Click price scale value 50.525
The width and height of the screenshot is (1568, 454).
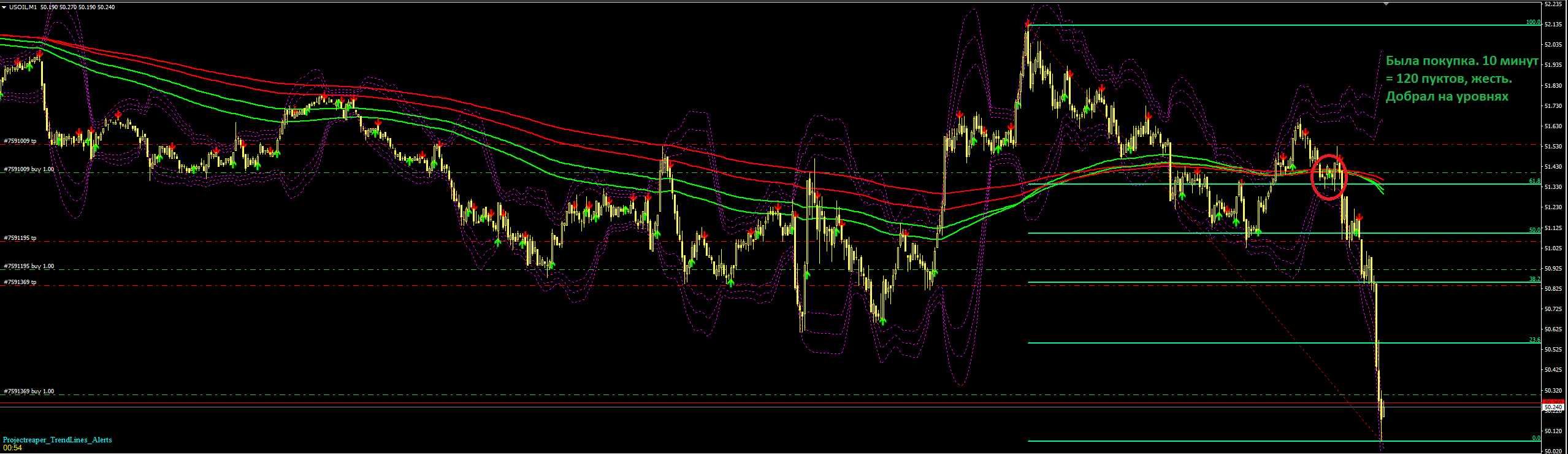1553,350
